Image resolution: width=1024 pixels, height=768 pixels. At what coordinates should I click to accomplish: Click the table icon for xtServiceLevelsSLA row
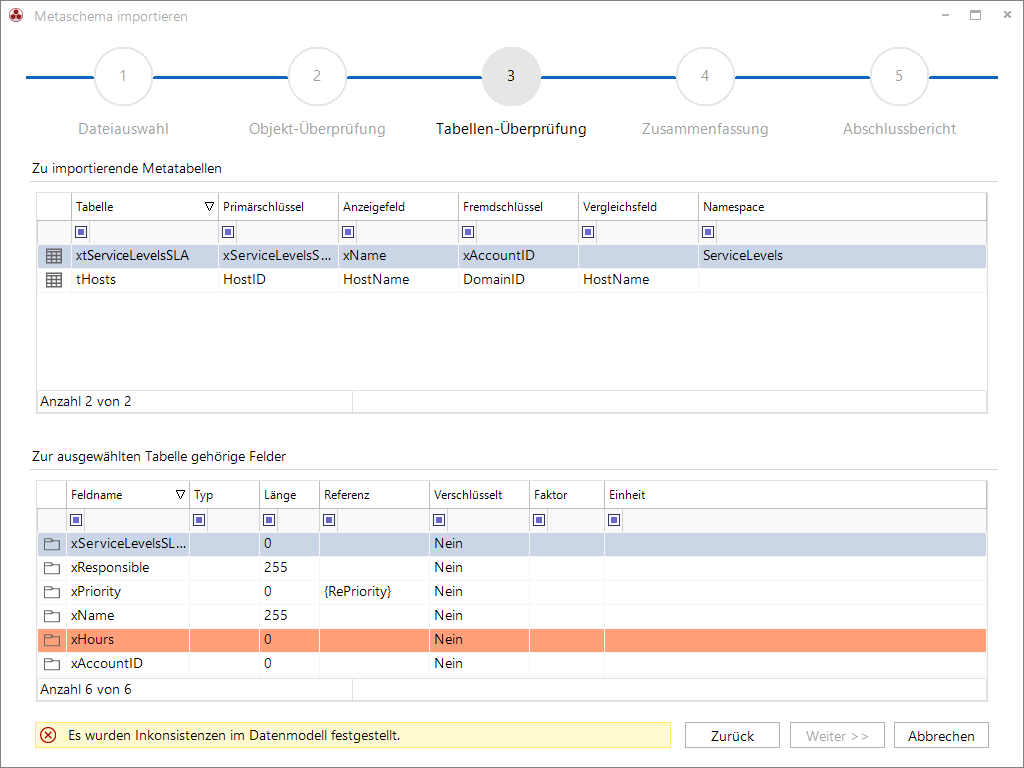(54, 256)
